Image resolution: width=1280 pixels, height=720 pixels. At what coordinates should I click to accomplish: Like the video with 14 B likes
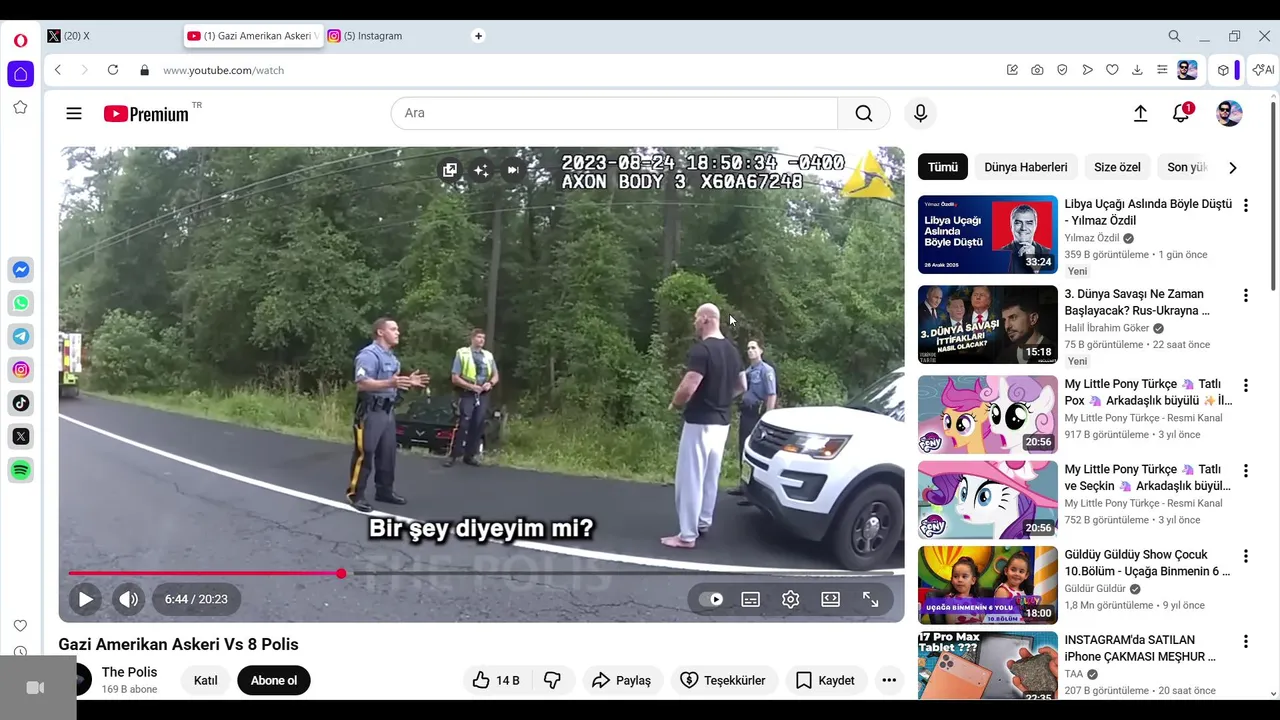pyautogui.click(x=496, y=680)
